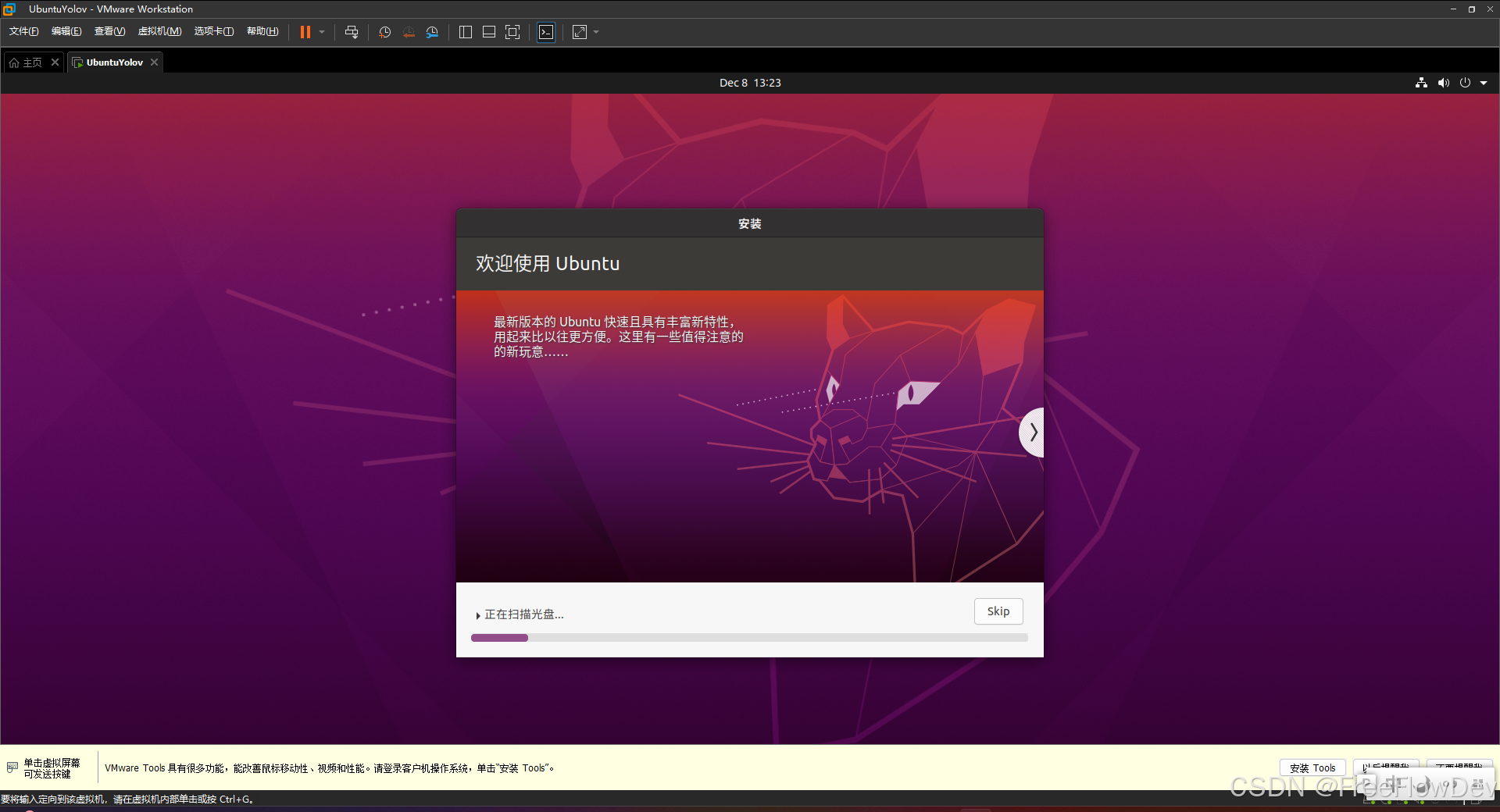Click the Skip button

[x=998, y=611]
